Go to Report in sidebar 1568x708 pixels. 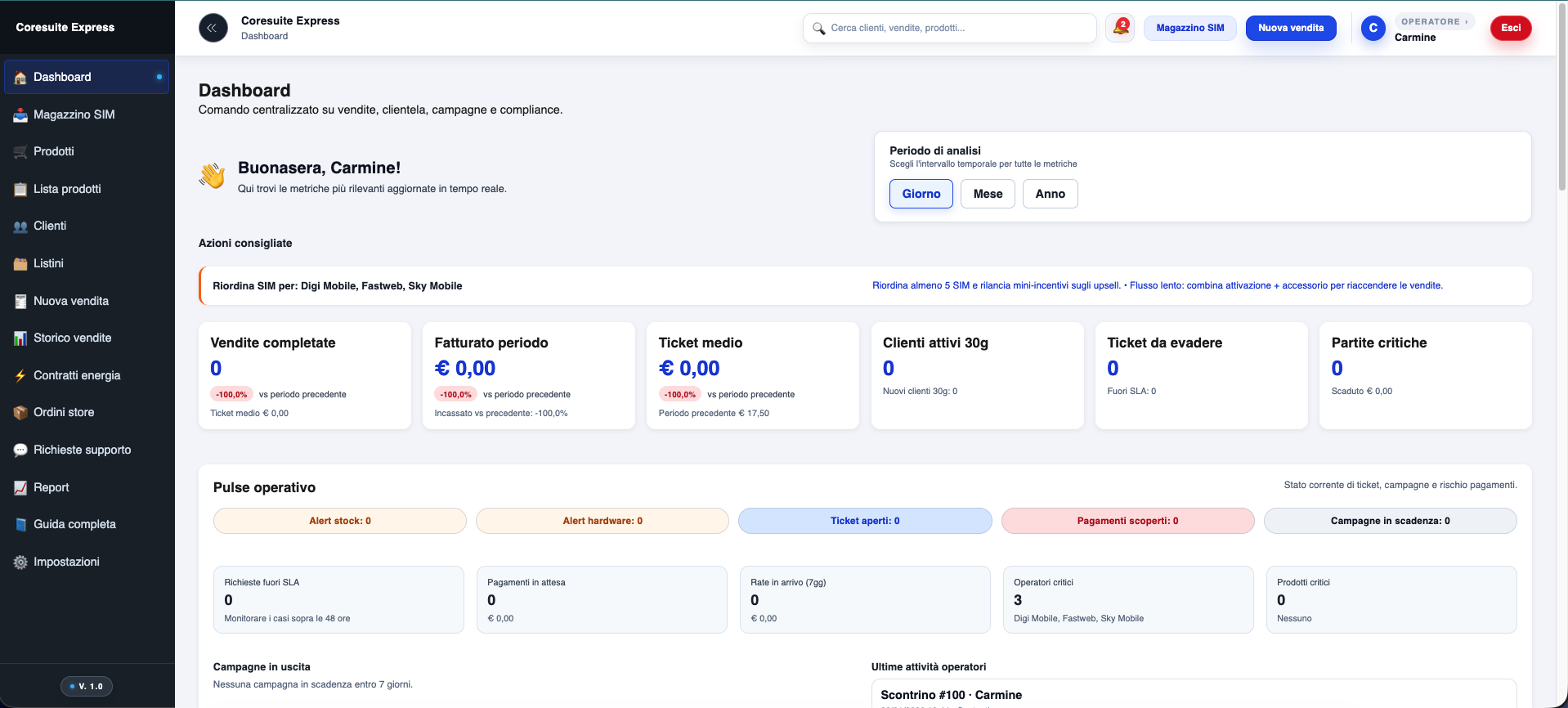[51, 487]
